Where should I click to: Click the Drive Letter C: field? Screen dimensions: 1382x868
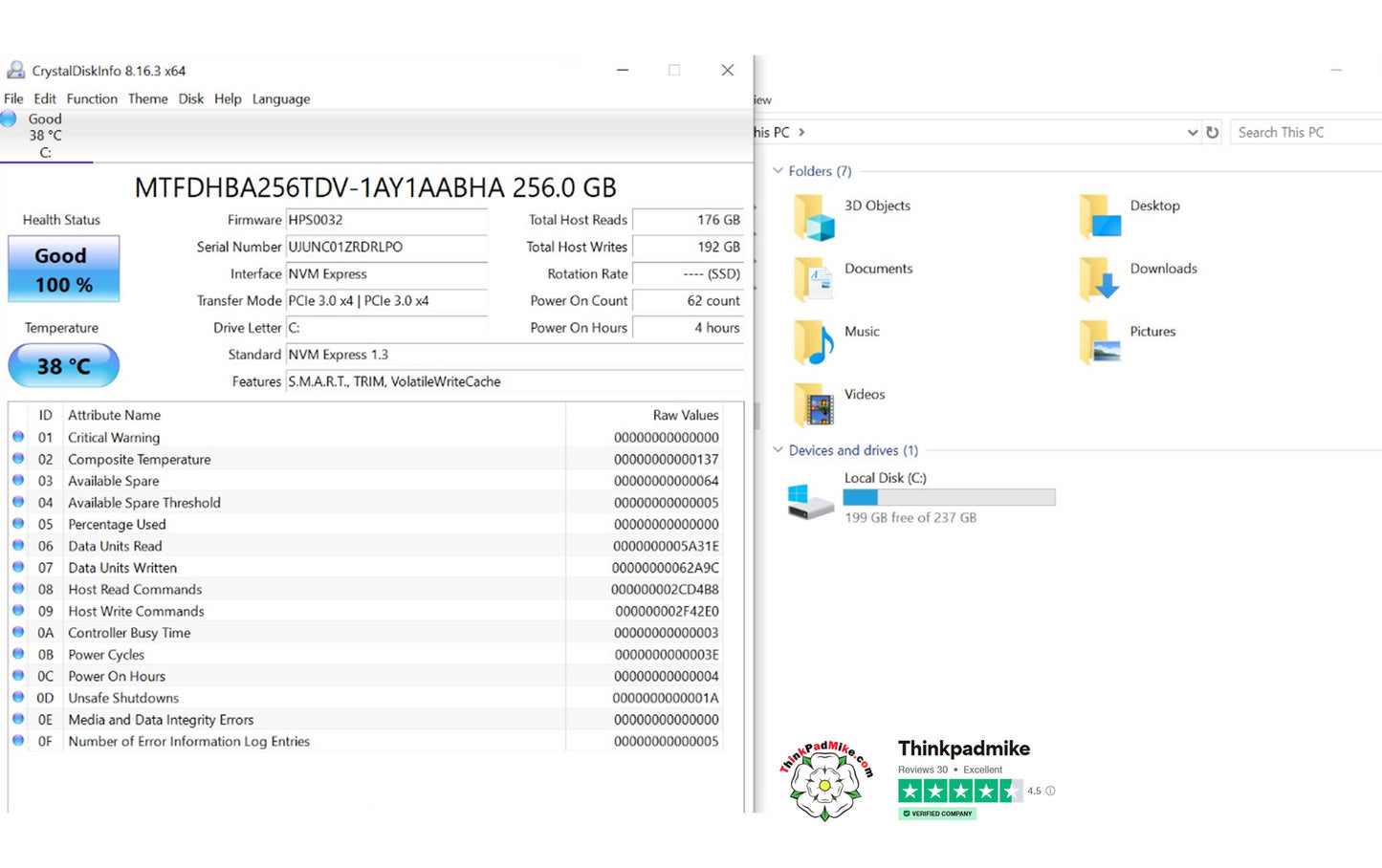point(386,327)
